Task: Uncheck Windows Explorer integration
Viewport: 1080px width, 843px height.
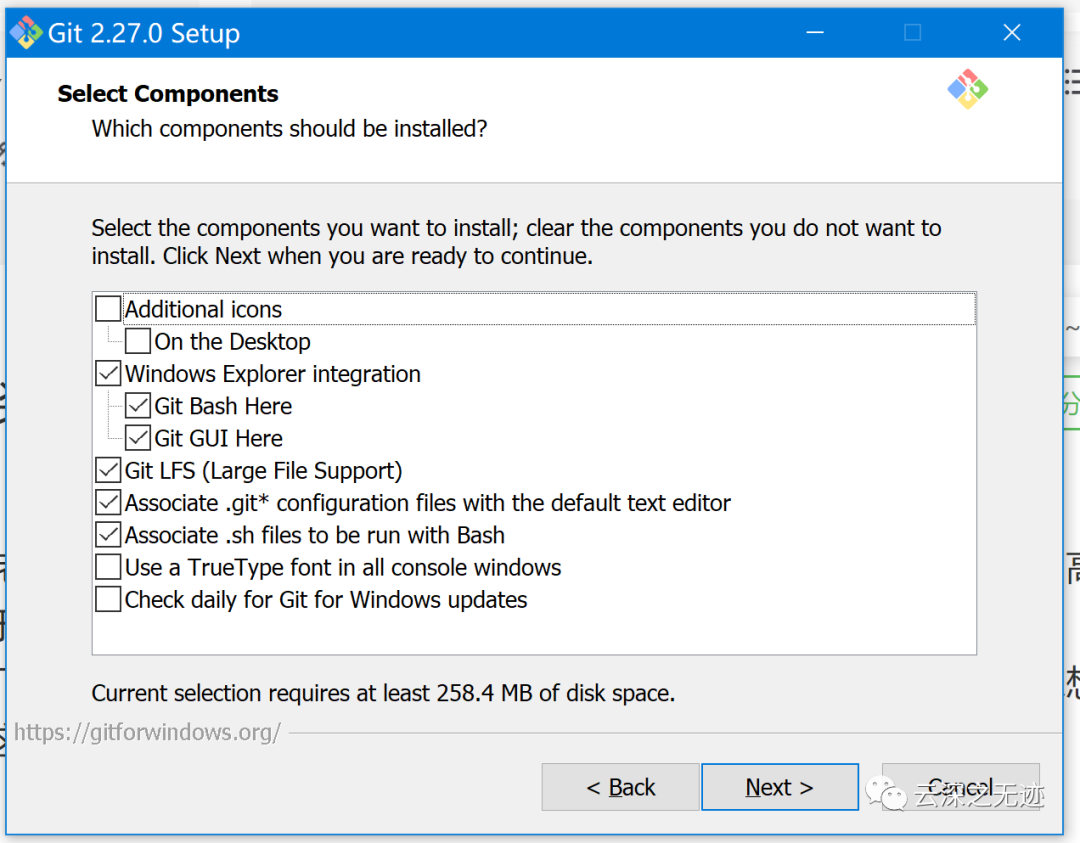Action: [108, 374]
